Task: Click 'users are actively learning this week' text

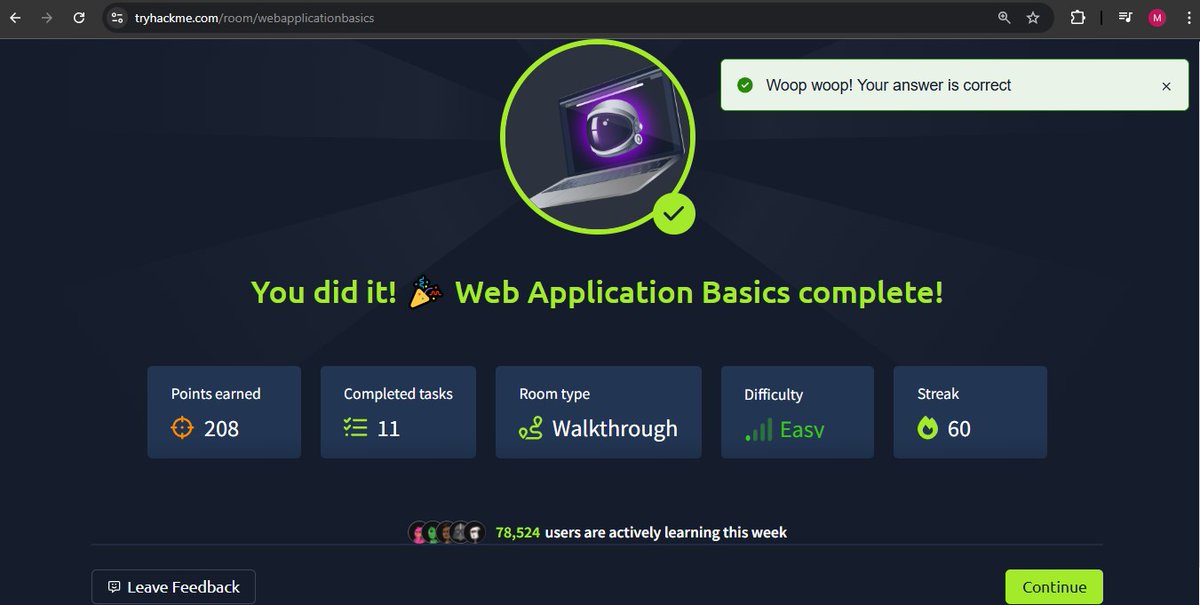Action: [x=666, y=532]
